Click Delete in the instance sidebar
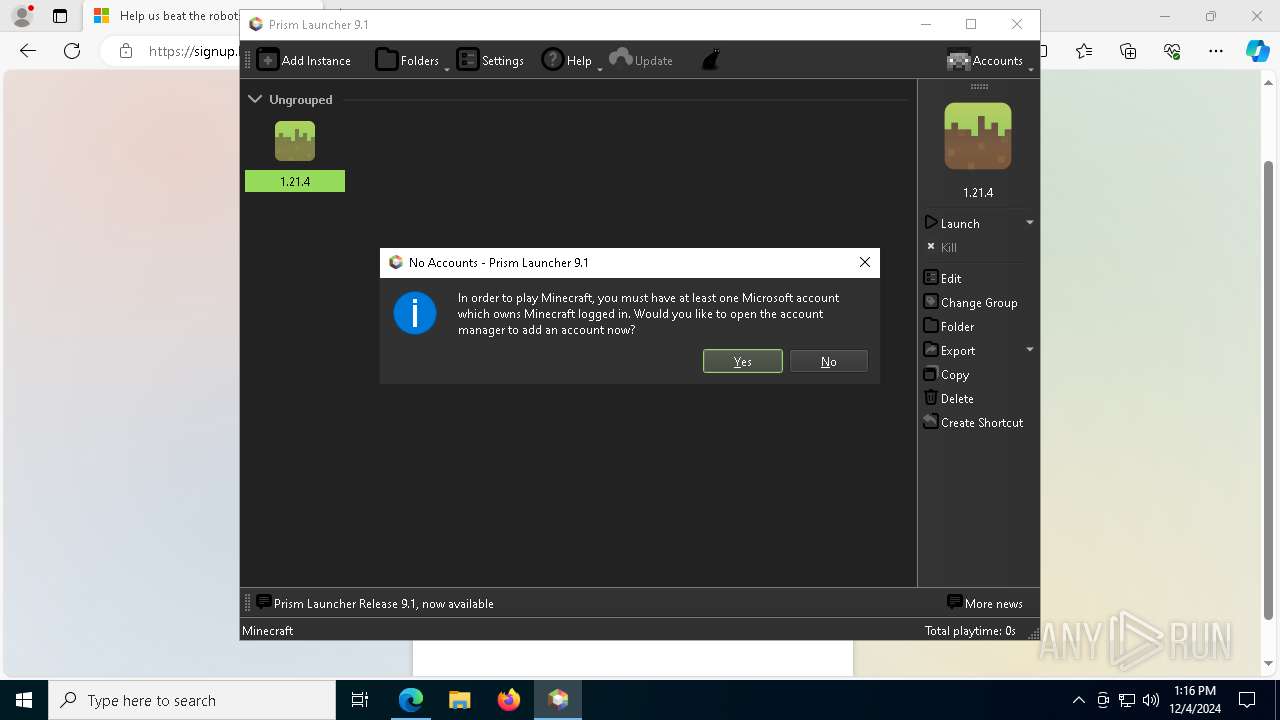Viewport: 1280px width, 720px height. point(948,398)
